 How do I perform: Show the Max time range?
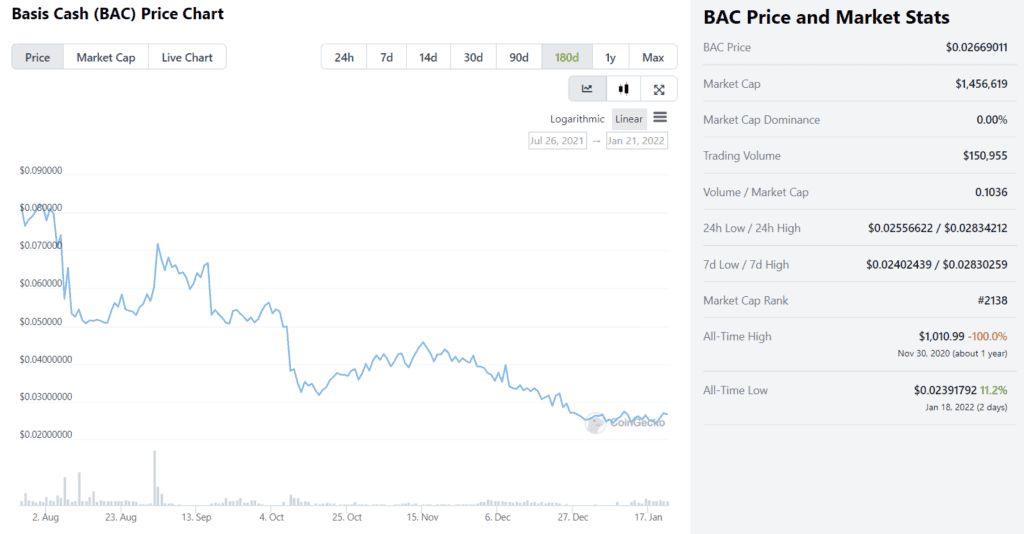click(653, 57)
